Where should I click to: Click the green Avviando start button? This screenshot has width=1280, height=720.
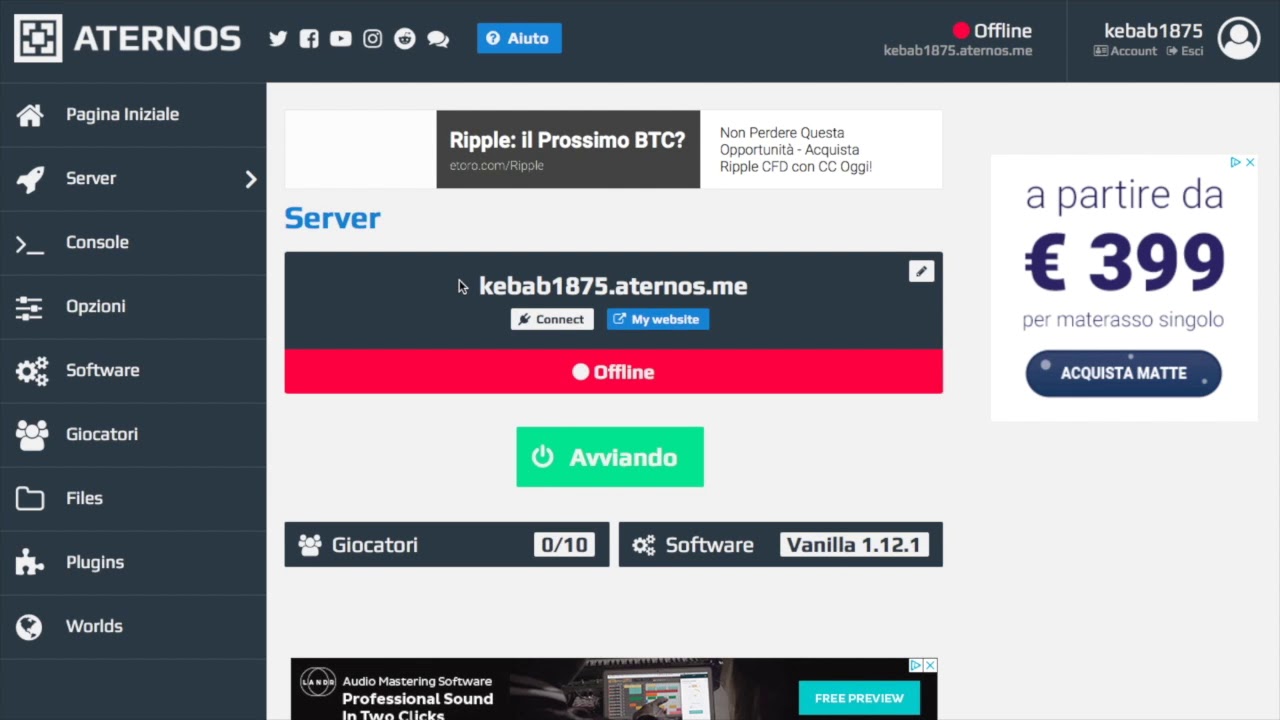610,457
